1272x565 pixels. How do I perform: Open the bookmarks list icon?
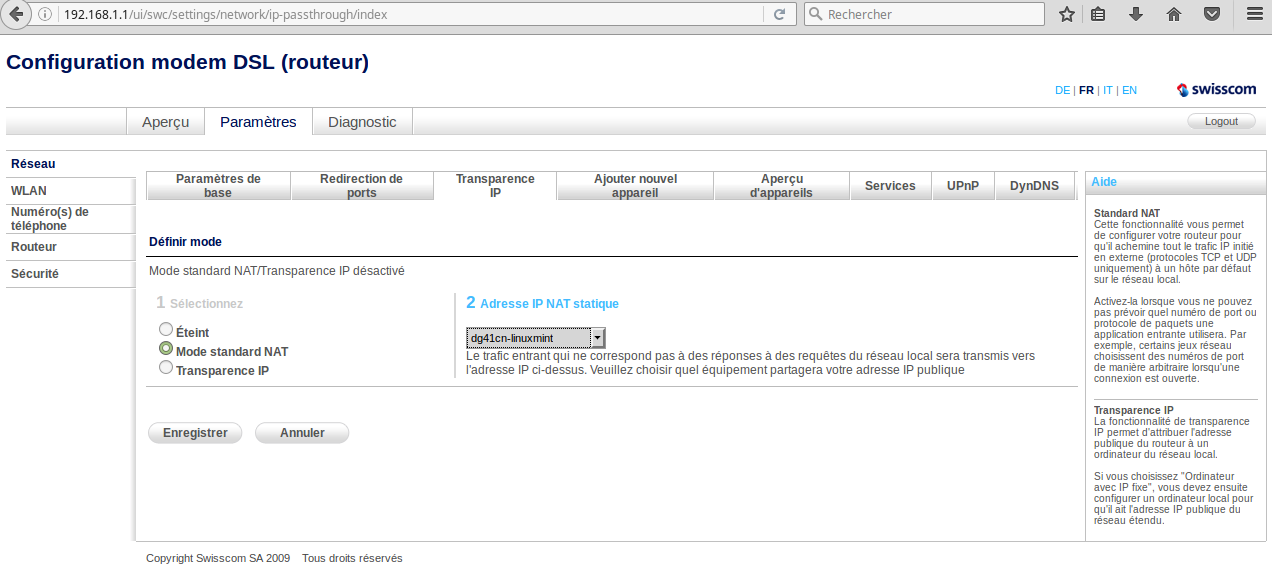[1098, 14]
